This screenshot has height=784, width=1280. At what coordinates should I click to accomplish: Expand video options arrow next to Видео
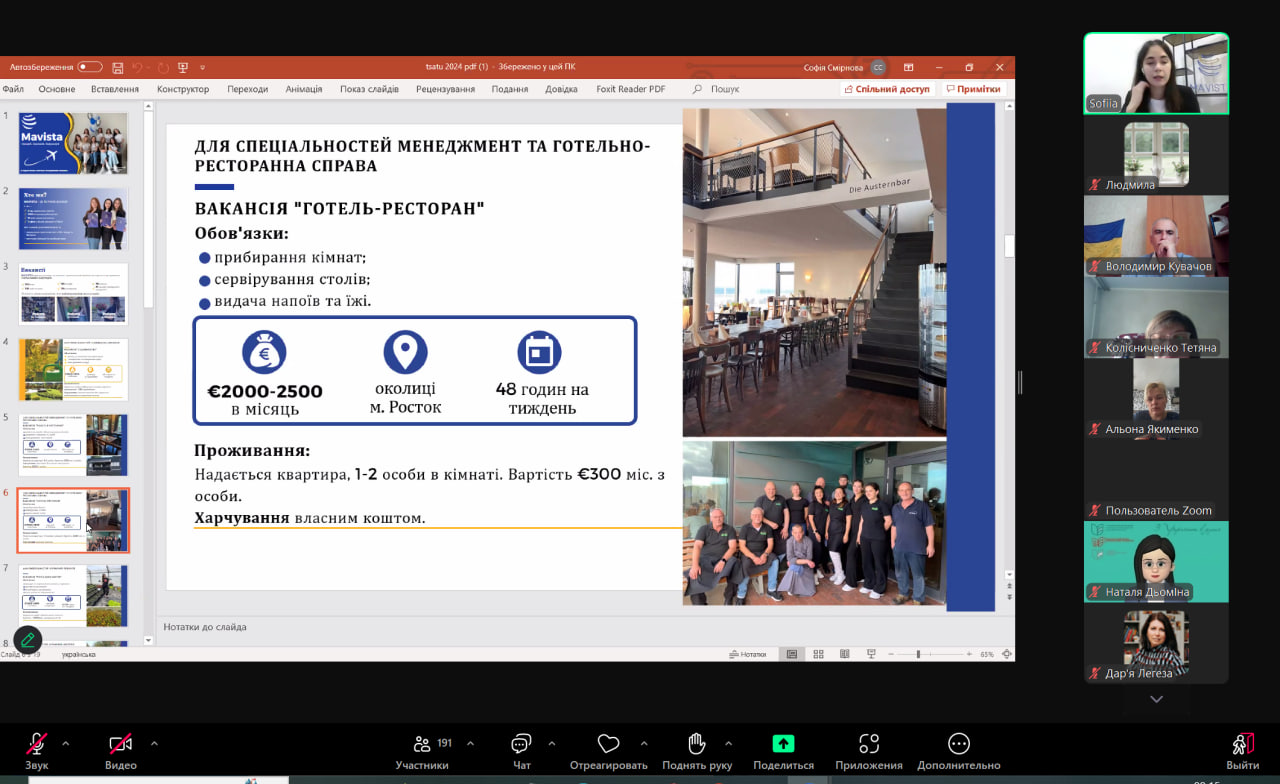(154, 744)
